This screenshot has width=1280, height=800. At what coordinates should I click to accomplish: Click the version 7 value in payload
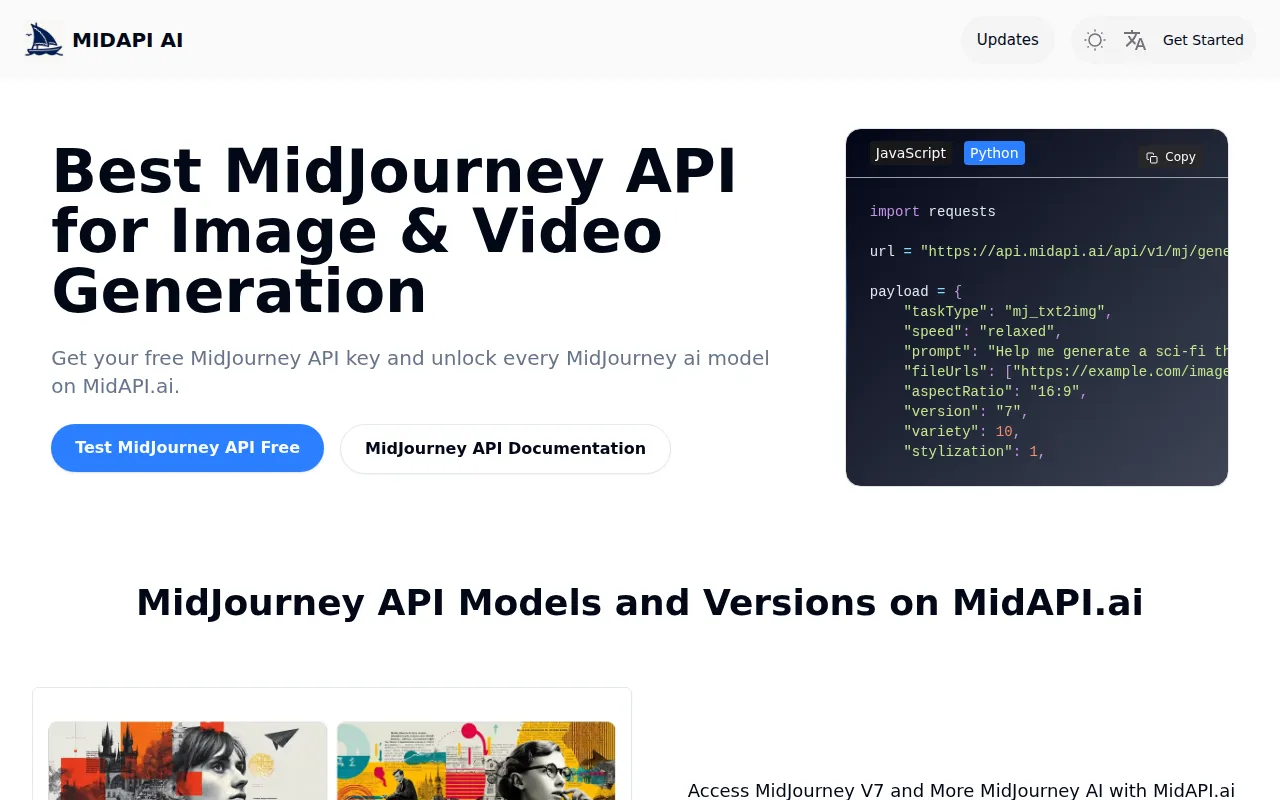(x=1007, y=411)
